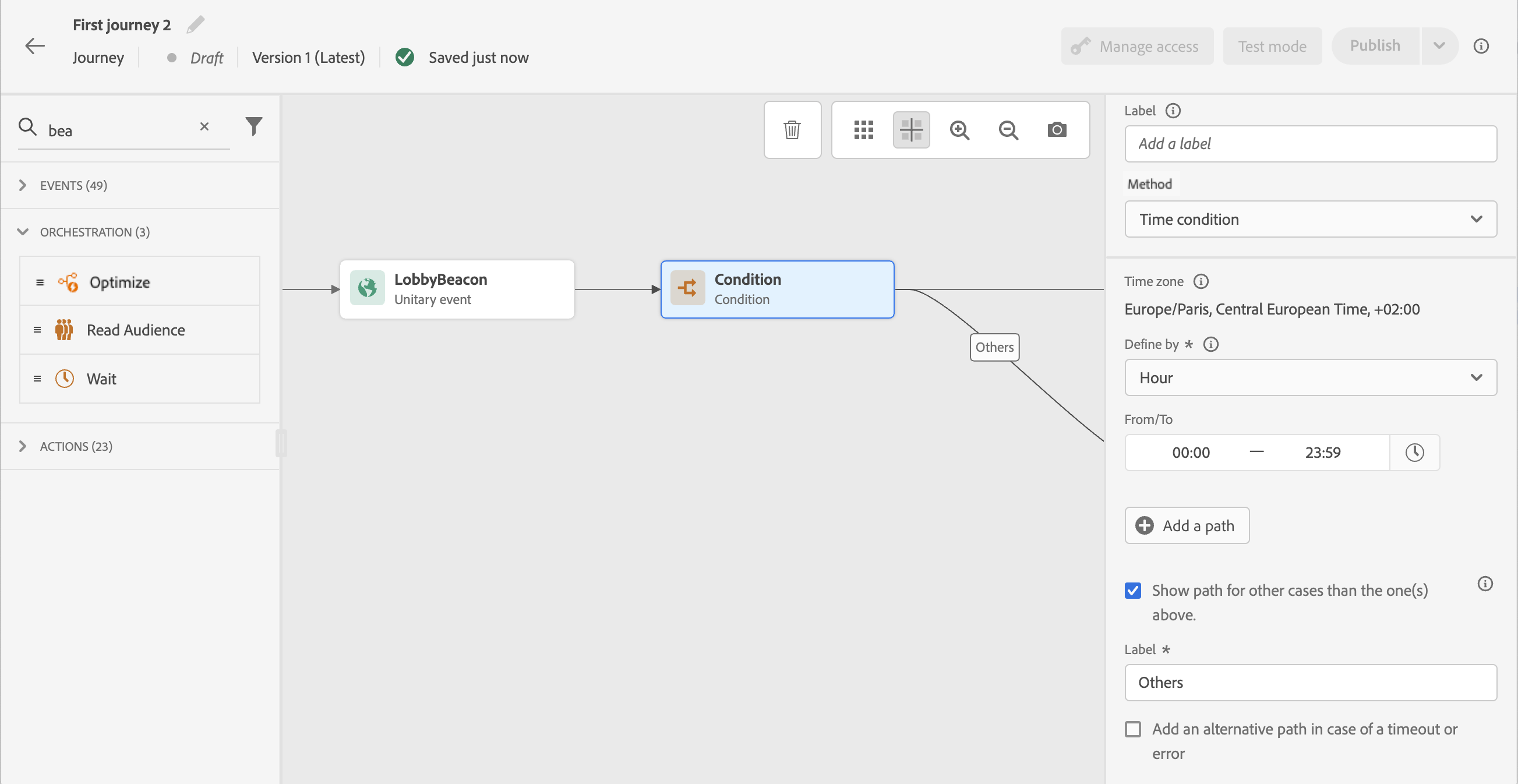Click the pencil icon to rename journey

[x=195, y=24]
